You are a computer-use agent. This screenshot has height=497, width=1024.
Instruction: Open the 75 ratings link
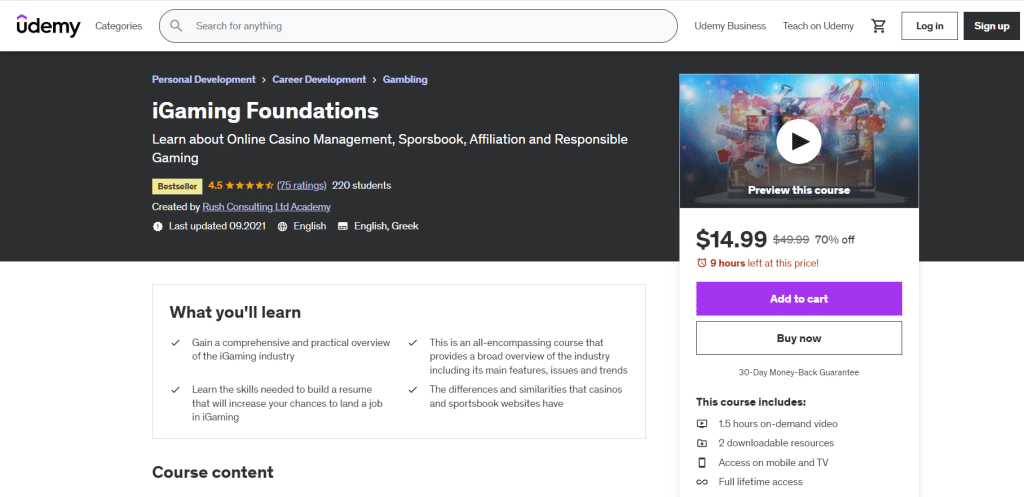pos(302,186)
